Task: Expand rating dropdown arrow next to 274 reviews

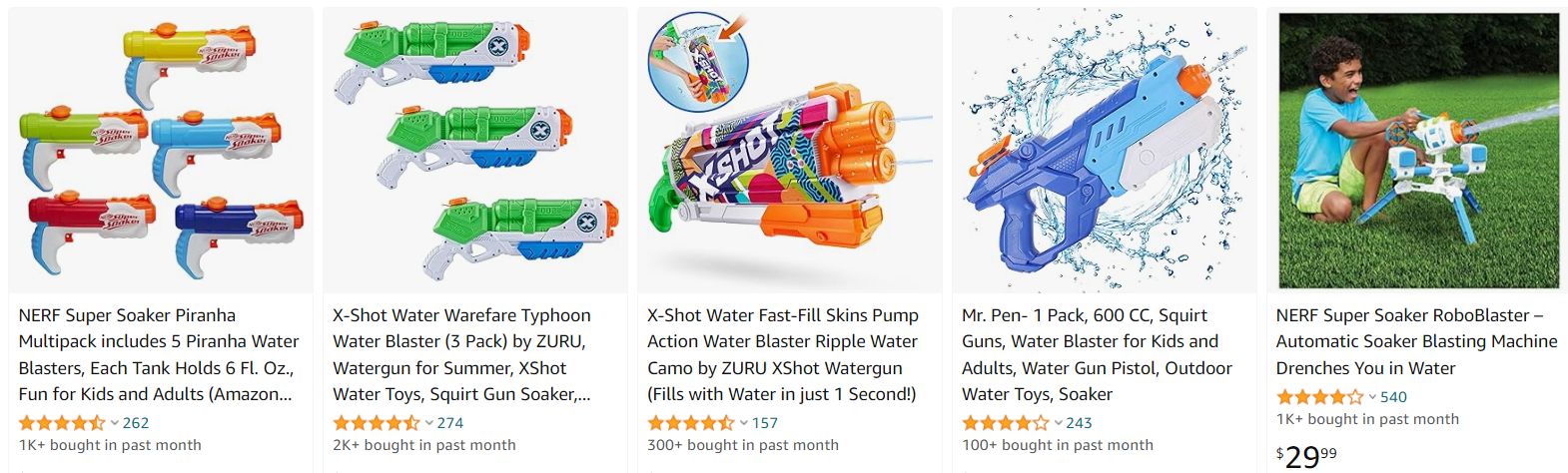Action: coord(428,423)
